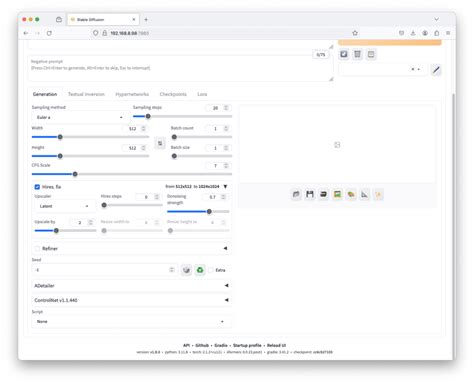Click the bookmark star in address bar
Viewport: 474px width, 384px height.
(355, 33)
